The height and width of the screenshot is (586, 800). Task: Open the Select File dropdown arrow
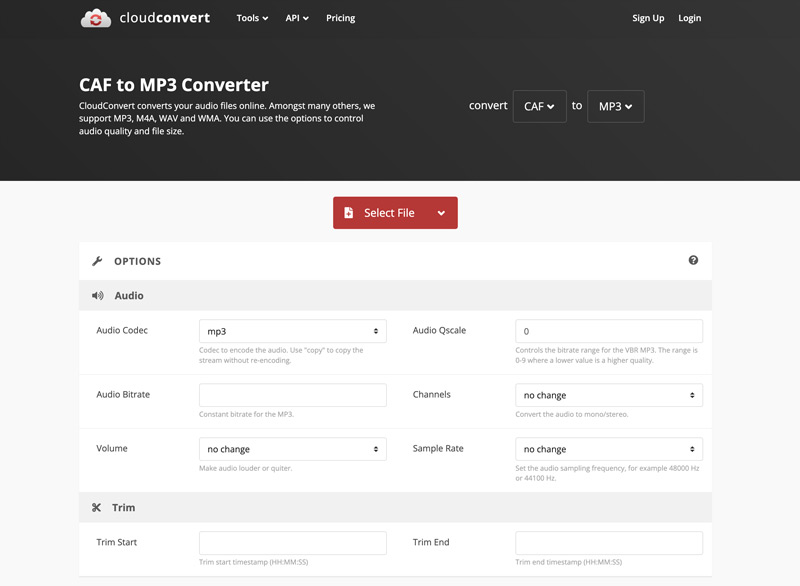(x=441, y=213)
